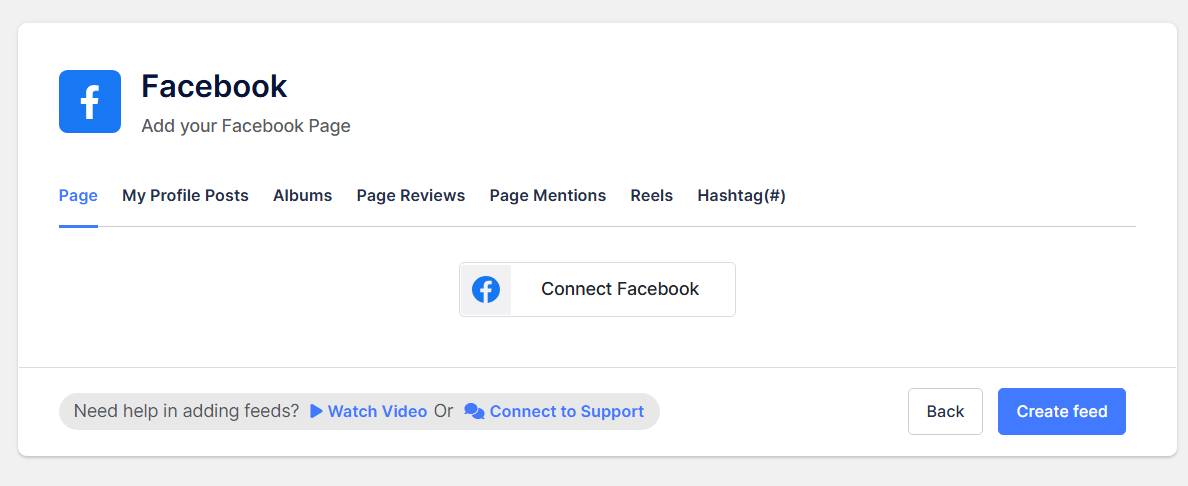The width and height of the screenshot is (1188, 486).
Task: Click the round Facebook icon in Connect button
Action: pos(486,290)
